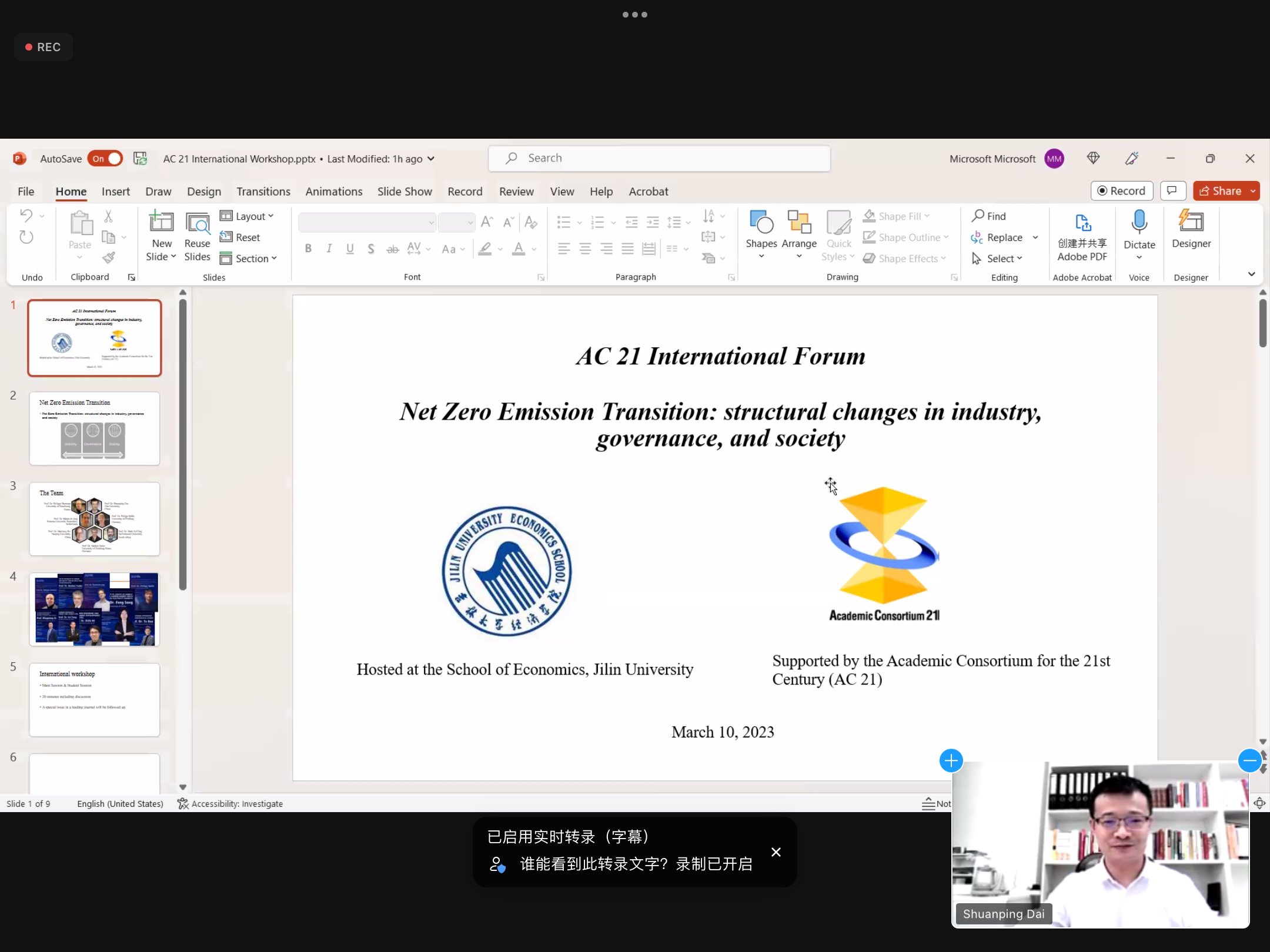Toggle the AutoSave switch off
The image size is (1270, 952).
point(105,159)
